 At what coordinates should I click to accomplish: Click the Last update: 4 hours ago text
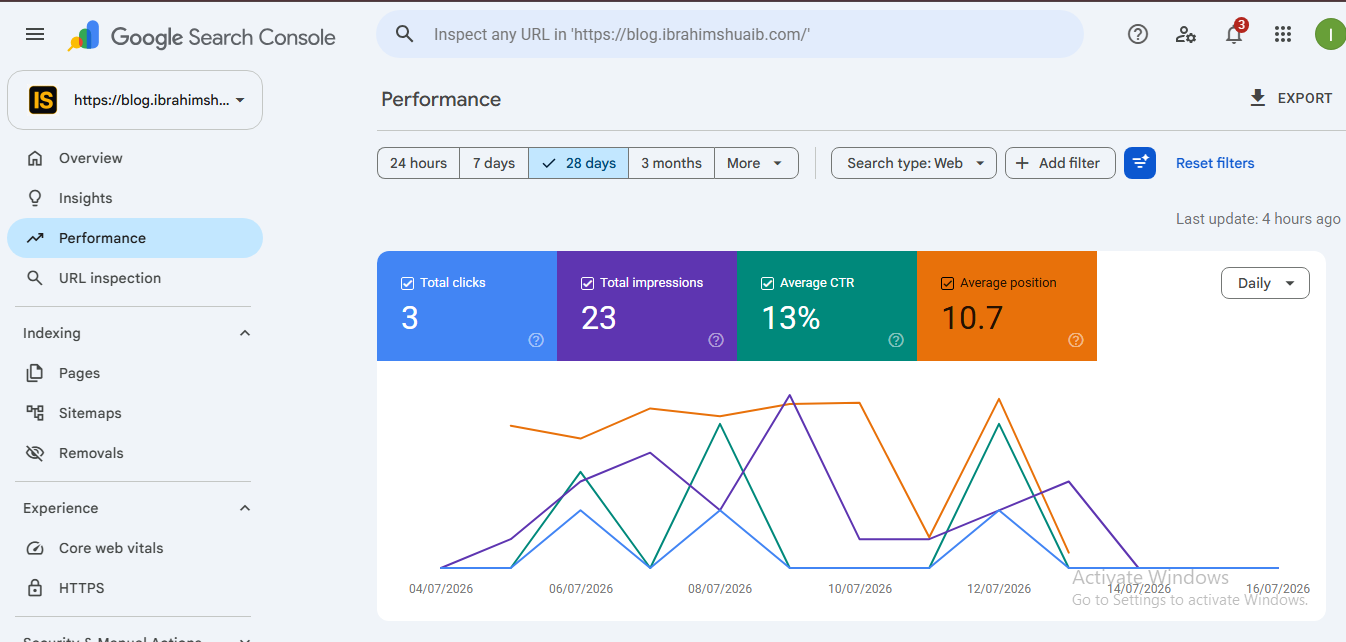click(x=1258, y=218)
